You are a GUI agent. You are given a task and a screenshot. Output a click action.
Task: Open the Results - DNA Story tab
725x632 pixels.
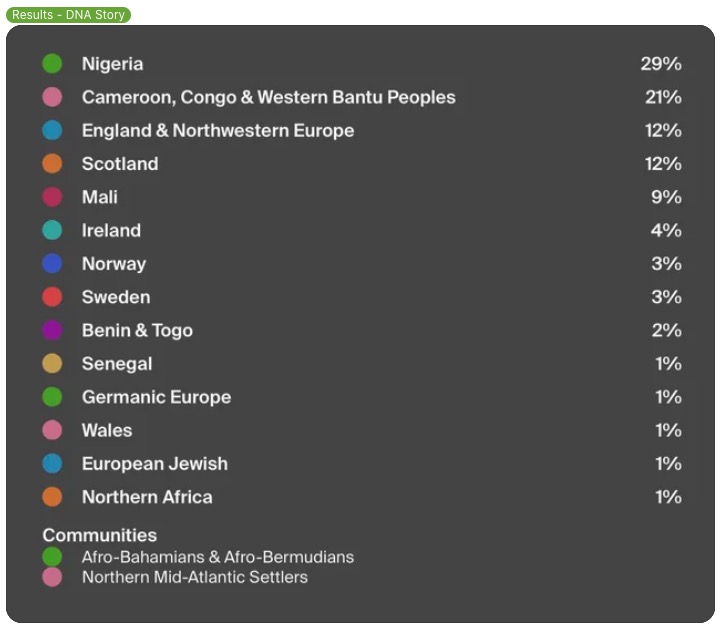tap(67, 15)
